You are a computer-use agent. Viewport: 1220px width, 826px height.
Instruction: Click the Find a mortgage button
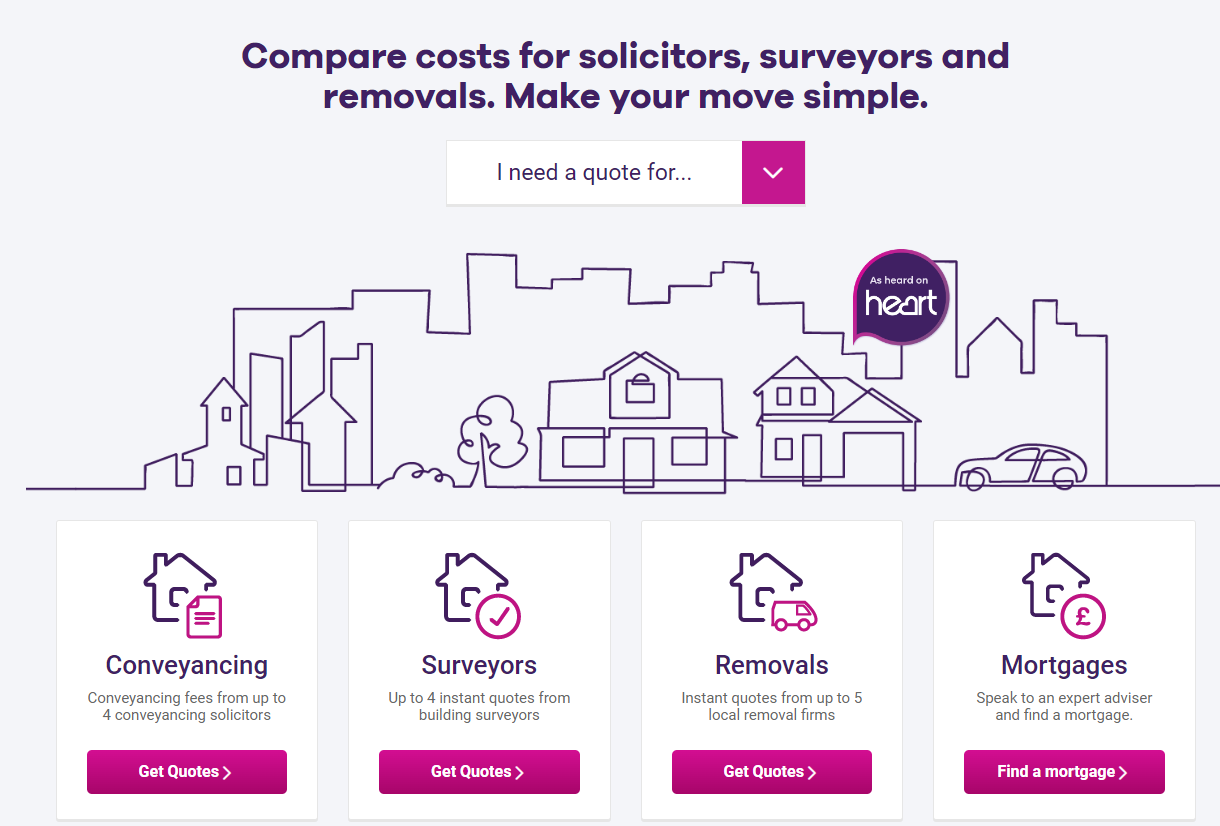[1064, 772]
